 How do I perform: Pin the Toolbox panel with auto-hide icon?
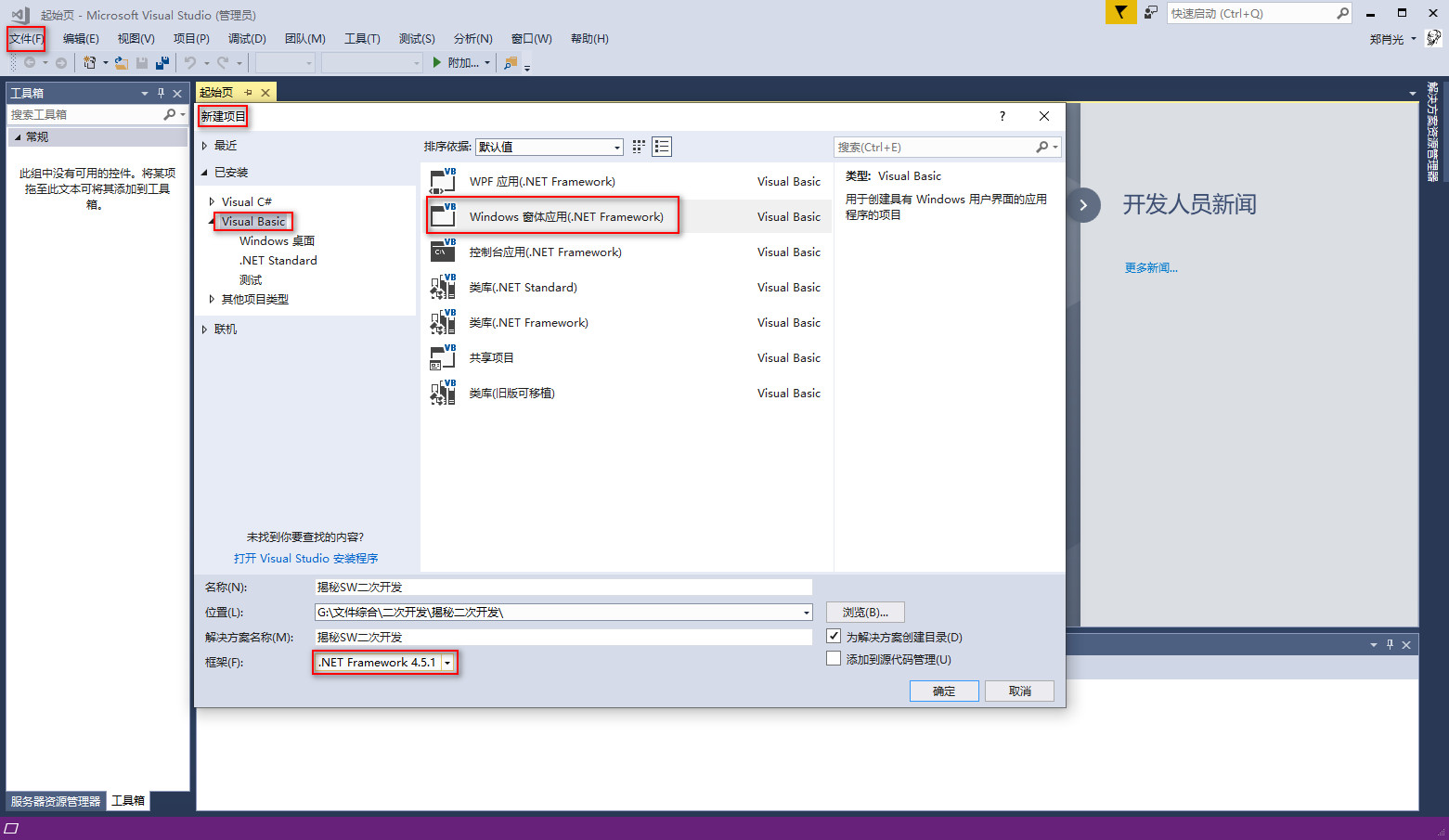click(161, 93)
